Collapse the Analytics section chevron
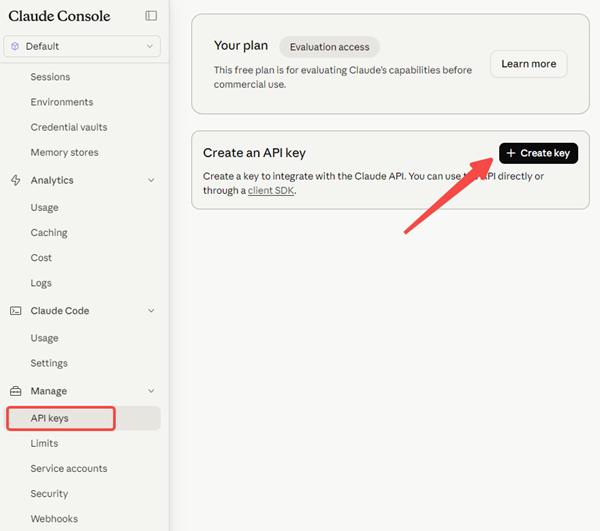Image resolution: width=600 pixels, height=531 pixels. (151, 180)
